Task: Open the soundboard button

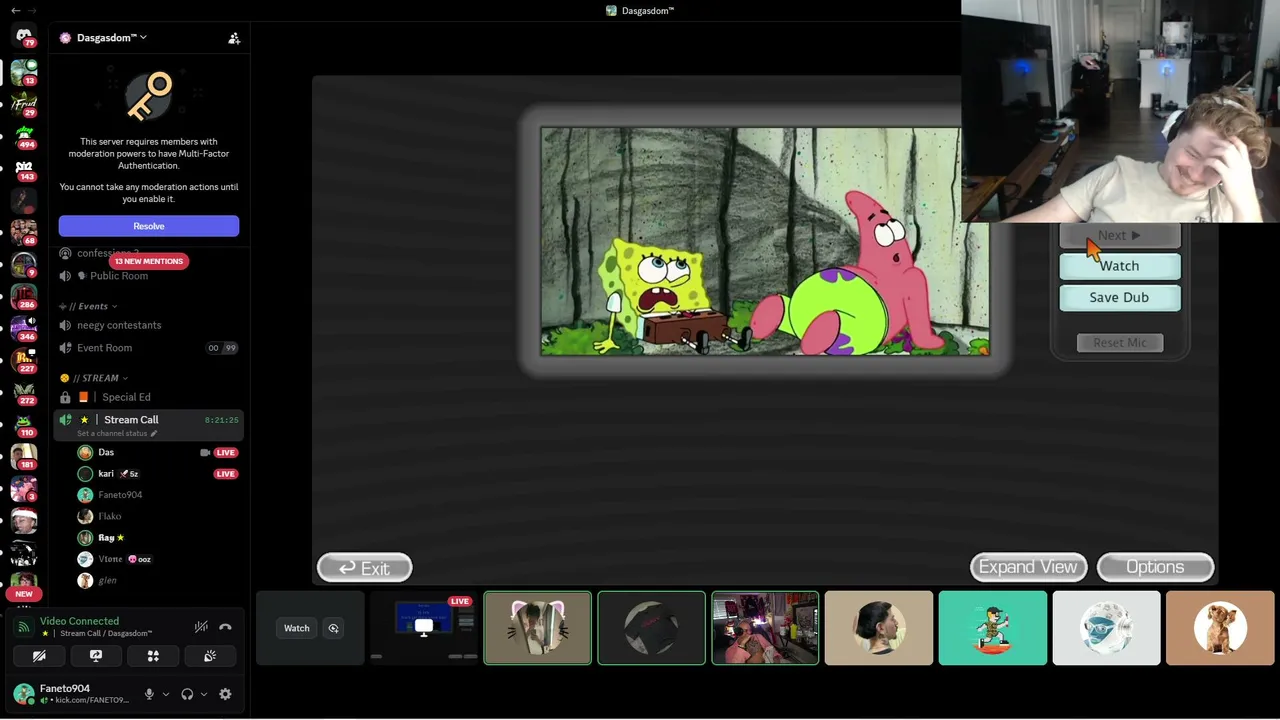Action: click(210, 656)
